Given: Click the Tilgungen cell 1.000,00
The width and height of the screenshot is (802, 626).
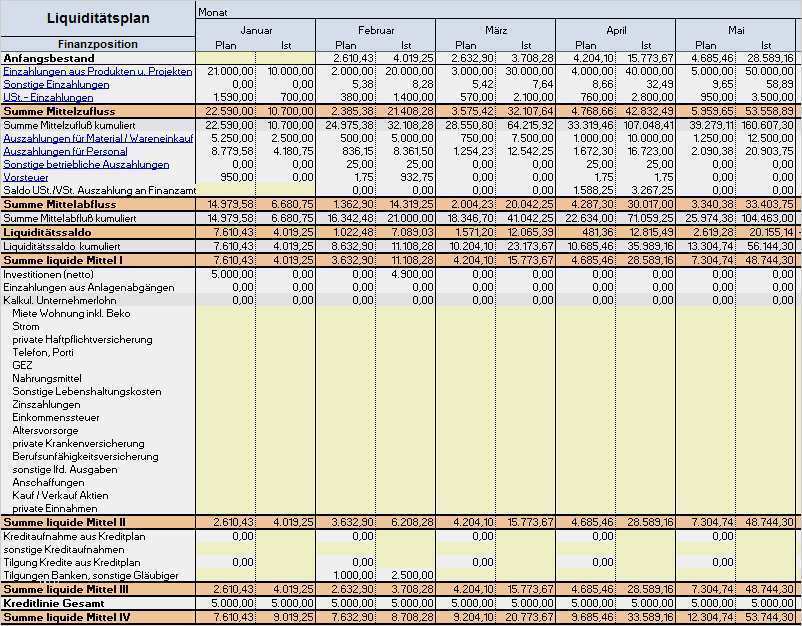Looking at the screenshot, I should pyautogui.click(x=346, y=575).
